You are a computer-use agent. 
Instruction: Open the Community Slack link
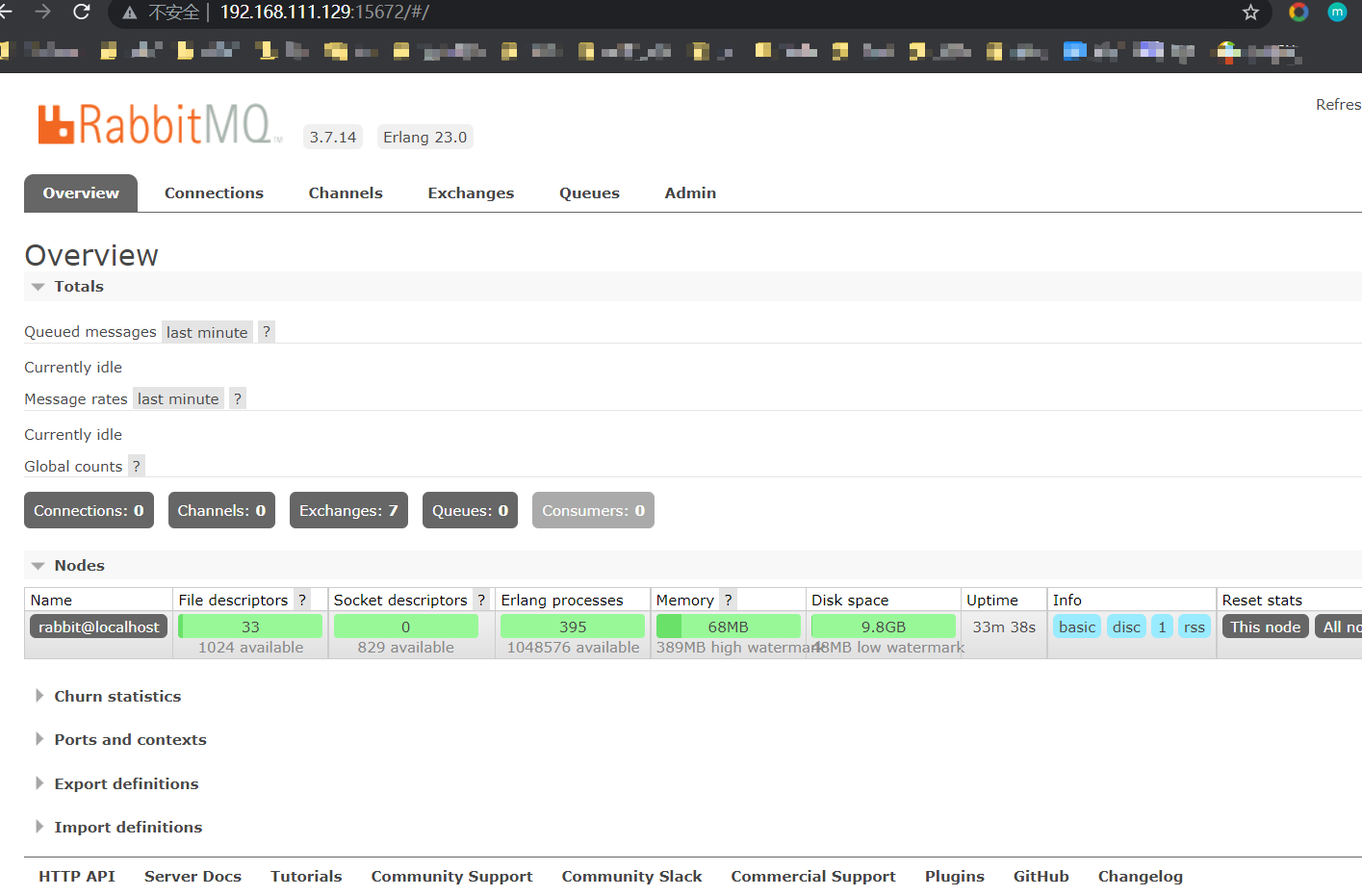coord(631,876)
